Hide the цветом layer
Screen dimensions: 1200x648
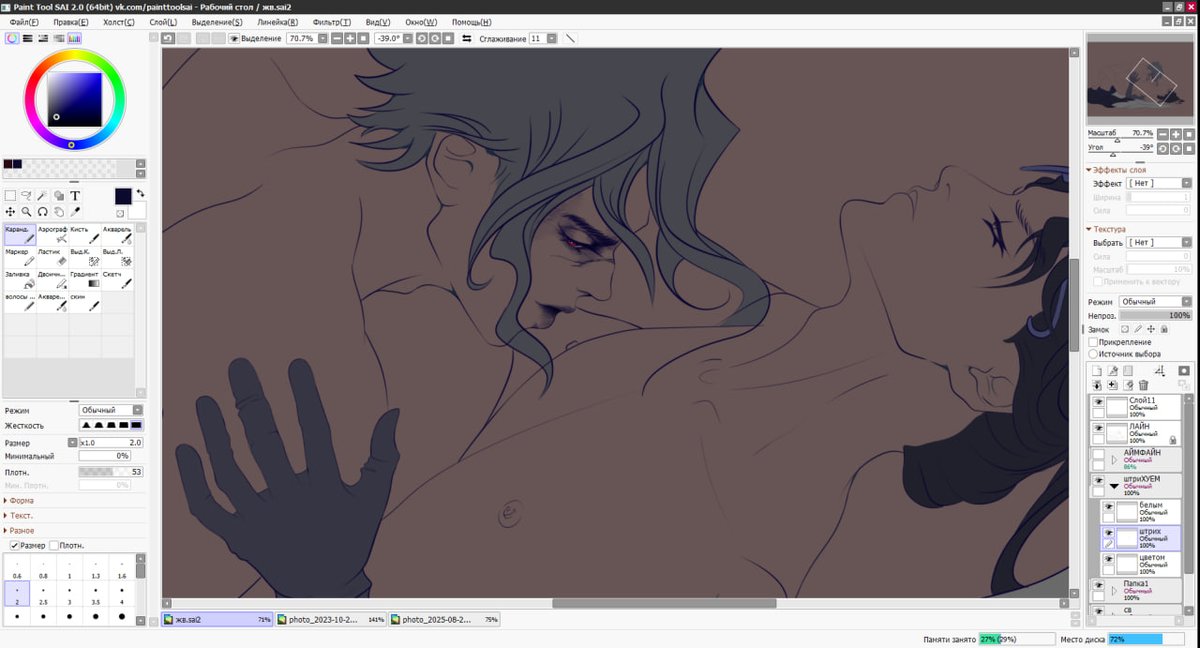(x=1108, y=559)
